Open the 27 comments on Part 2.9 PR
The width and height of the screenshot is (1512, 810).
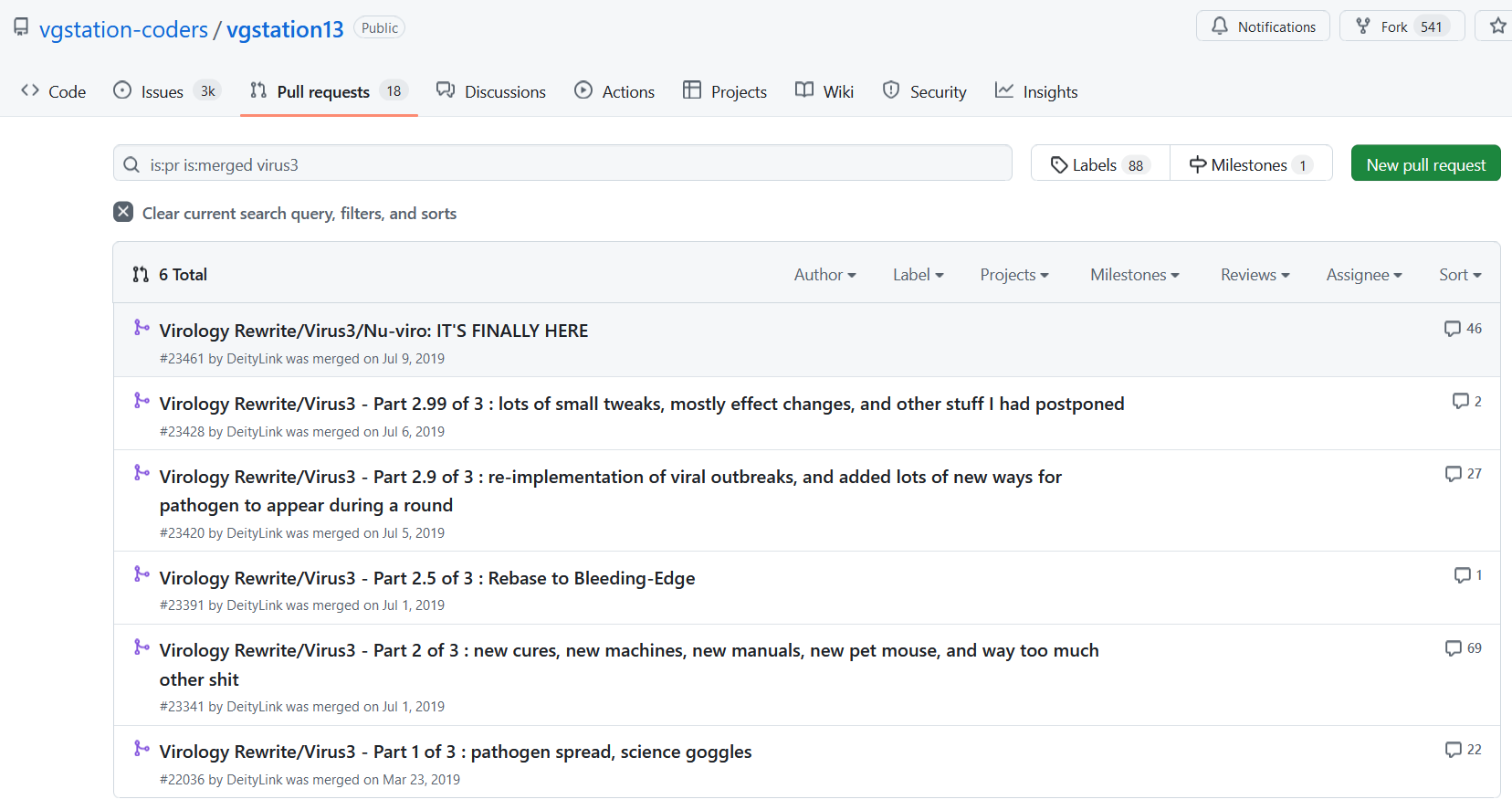(1464, 474)
